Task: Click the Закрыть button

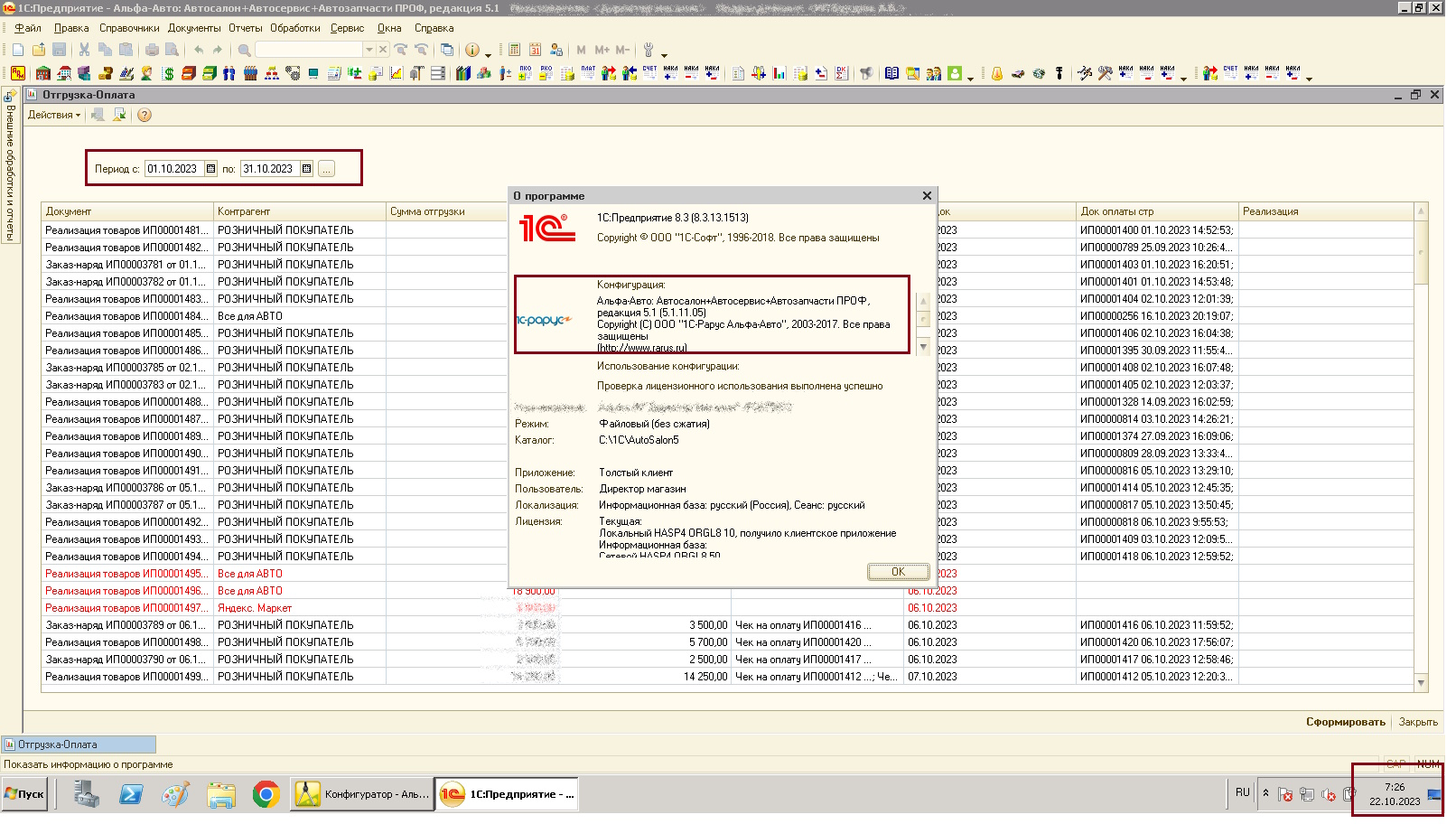Action: point(1418,722)
